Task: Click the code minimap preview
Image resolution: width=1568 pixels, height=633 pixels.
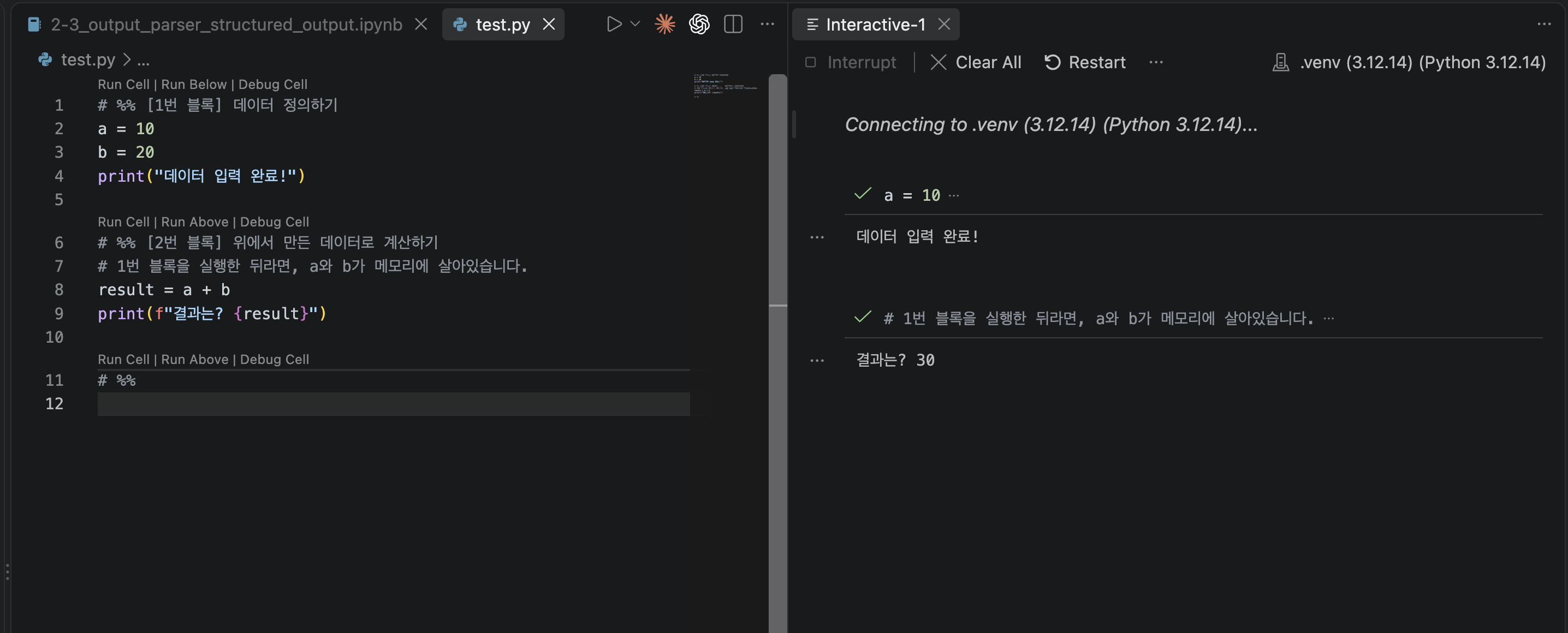Action: coord(726,86)
